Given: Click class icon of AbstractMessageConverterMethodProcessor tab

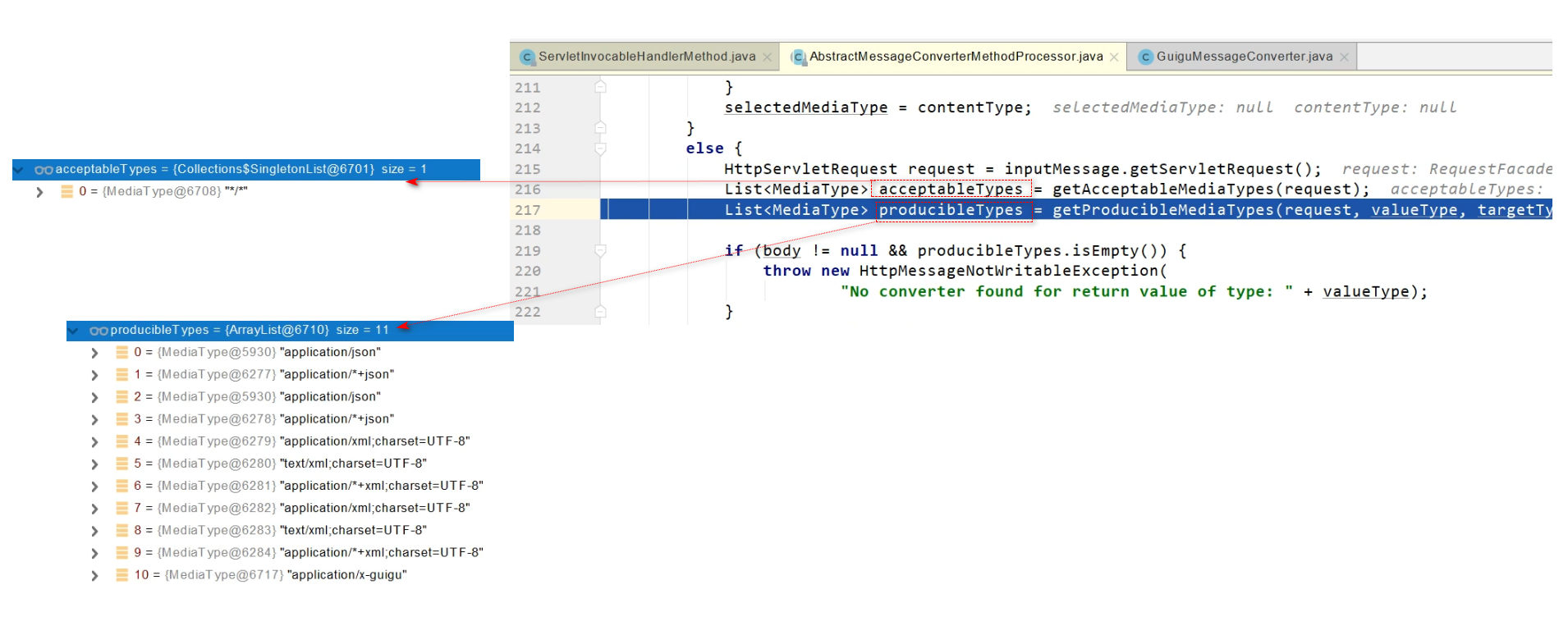Looking at the screenshot, I should (798, 57).
